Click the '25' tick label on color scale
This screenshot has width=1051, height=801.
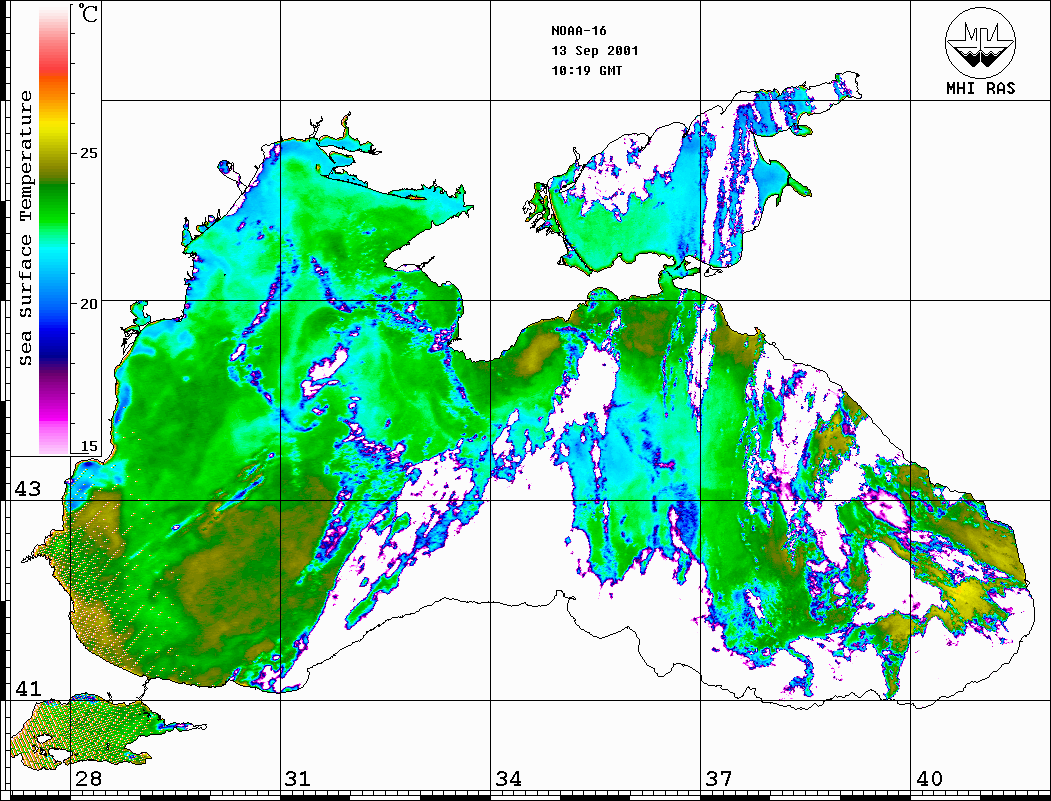click(88, 153)
